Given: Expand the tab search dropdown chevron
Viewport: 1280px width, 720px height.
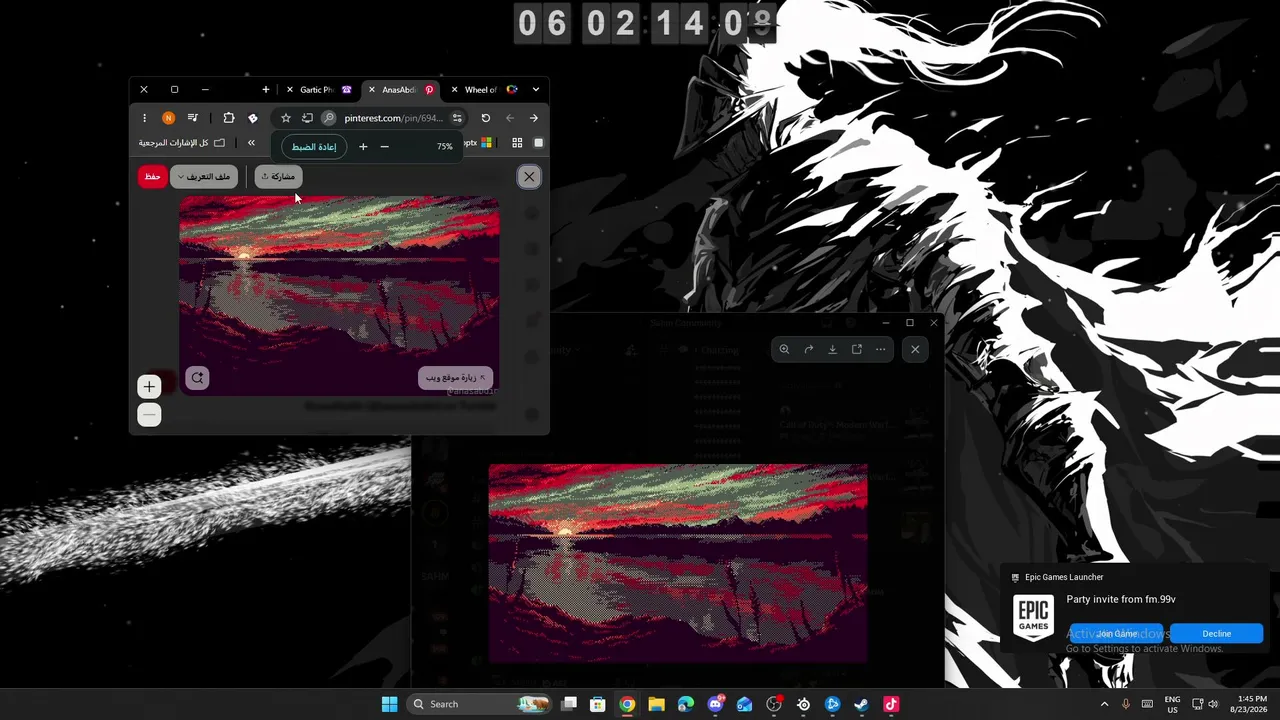Looking at the screenshot, I should (x=536, y=90).
